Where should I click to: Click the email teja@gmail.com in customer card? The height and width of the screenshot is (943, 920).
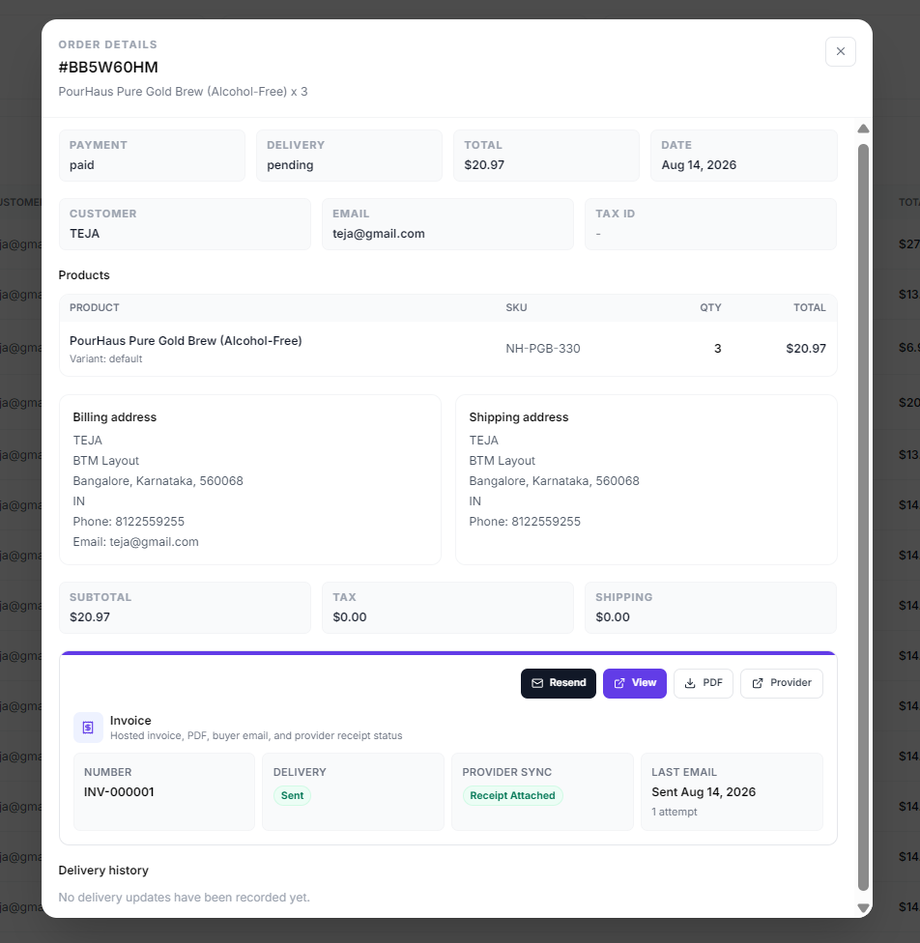coord(378,233)
